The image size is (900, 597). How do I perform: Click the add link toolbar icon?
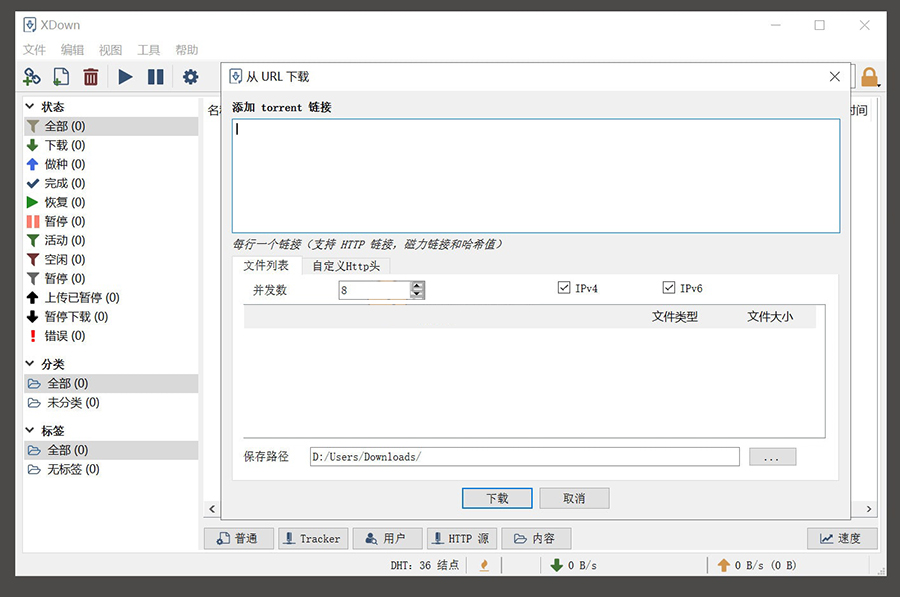click(32, 77)
